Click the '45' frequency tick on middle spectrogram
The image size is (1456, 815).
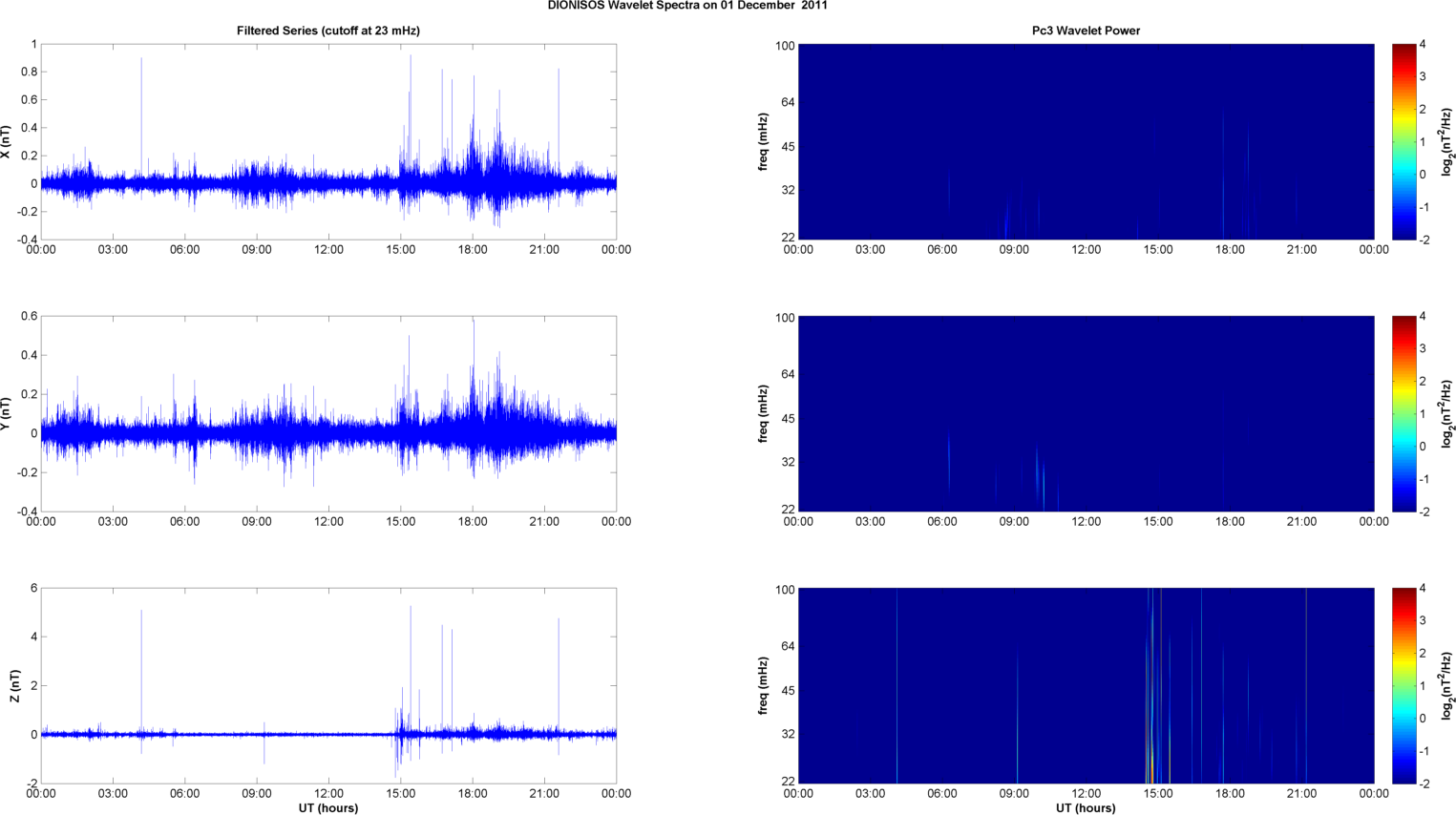[x=787, y=419]
